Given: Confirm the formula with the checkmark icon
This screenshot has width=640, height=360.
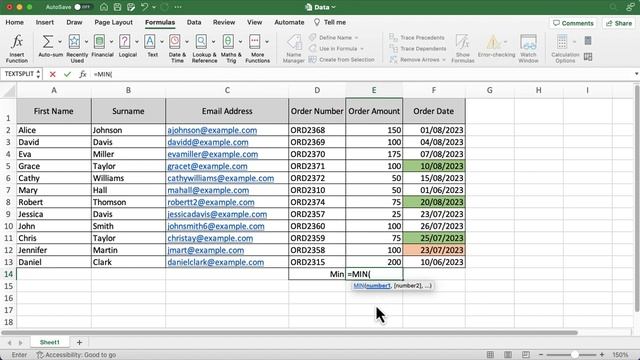Looking at the screenshot, I should 67,74.
